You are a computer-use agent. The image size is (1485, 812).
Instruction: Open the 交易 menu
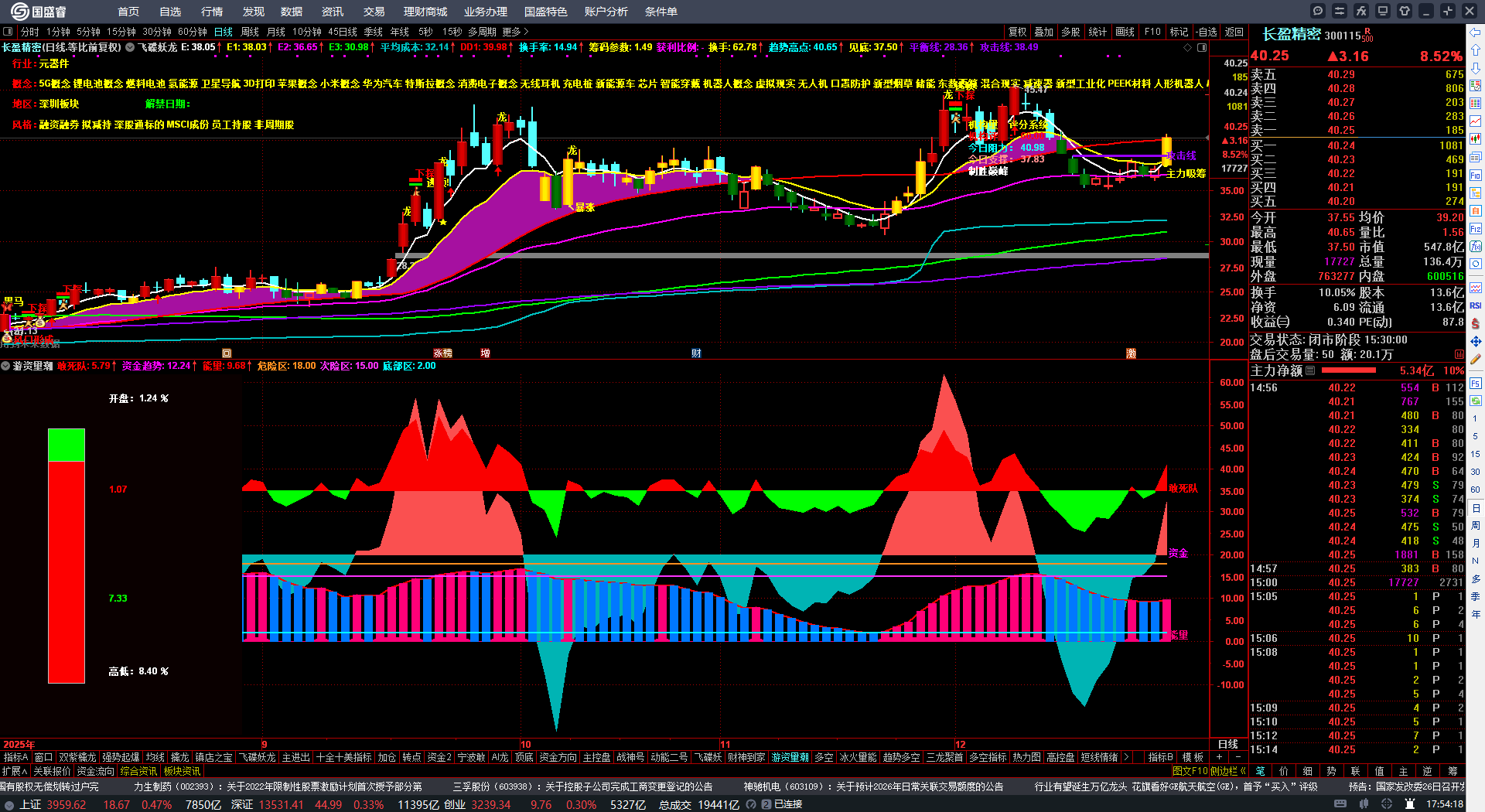click(x=374, y=12)
